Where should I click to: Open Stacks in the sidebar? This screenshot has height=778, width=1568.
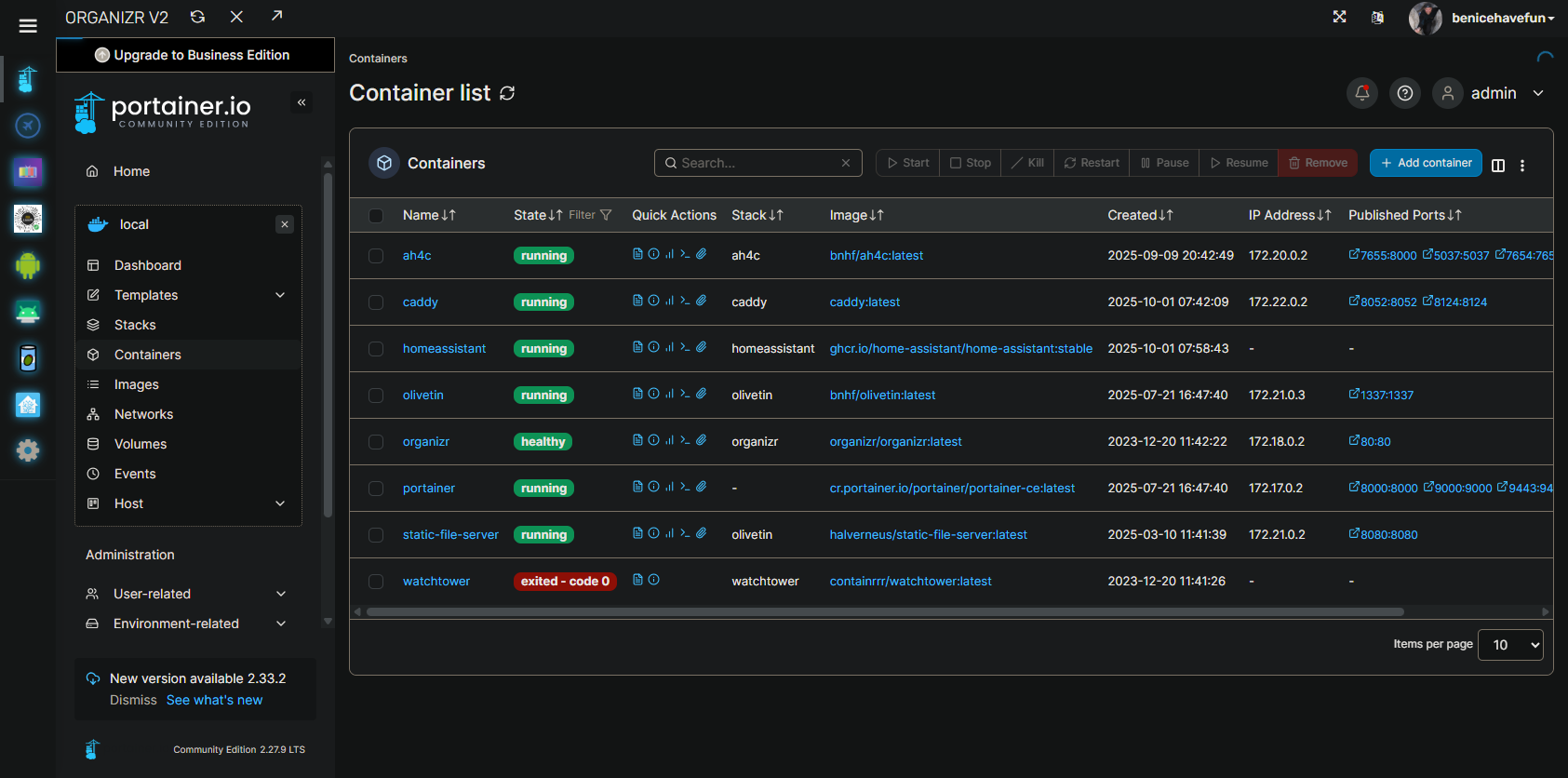click(135, 325)
